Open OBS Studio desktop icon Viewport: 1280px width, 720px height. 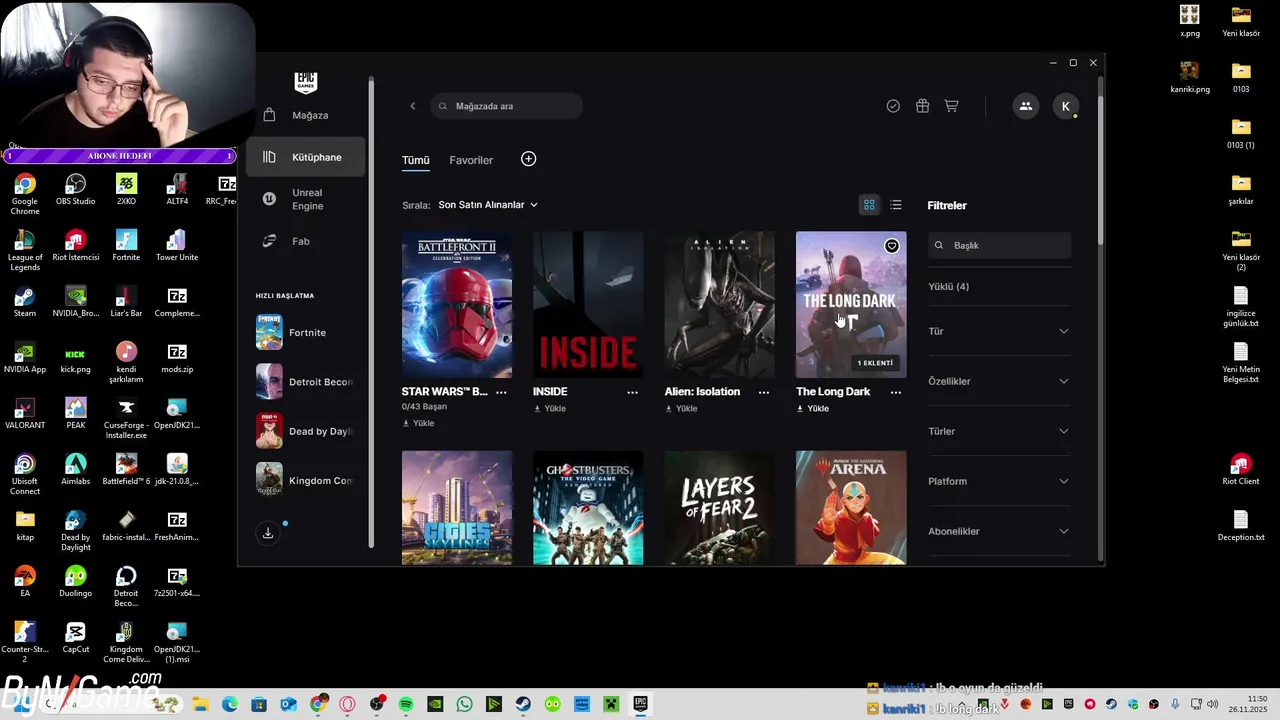[75, 190]
